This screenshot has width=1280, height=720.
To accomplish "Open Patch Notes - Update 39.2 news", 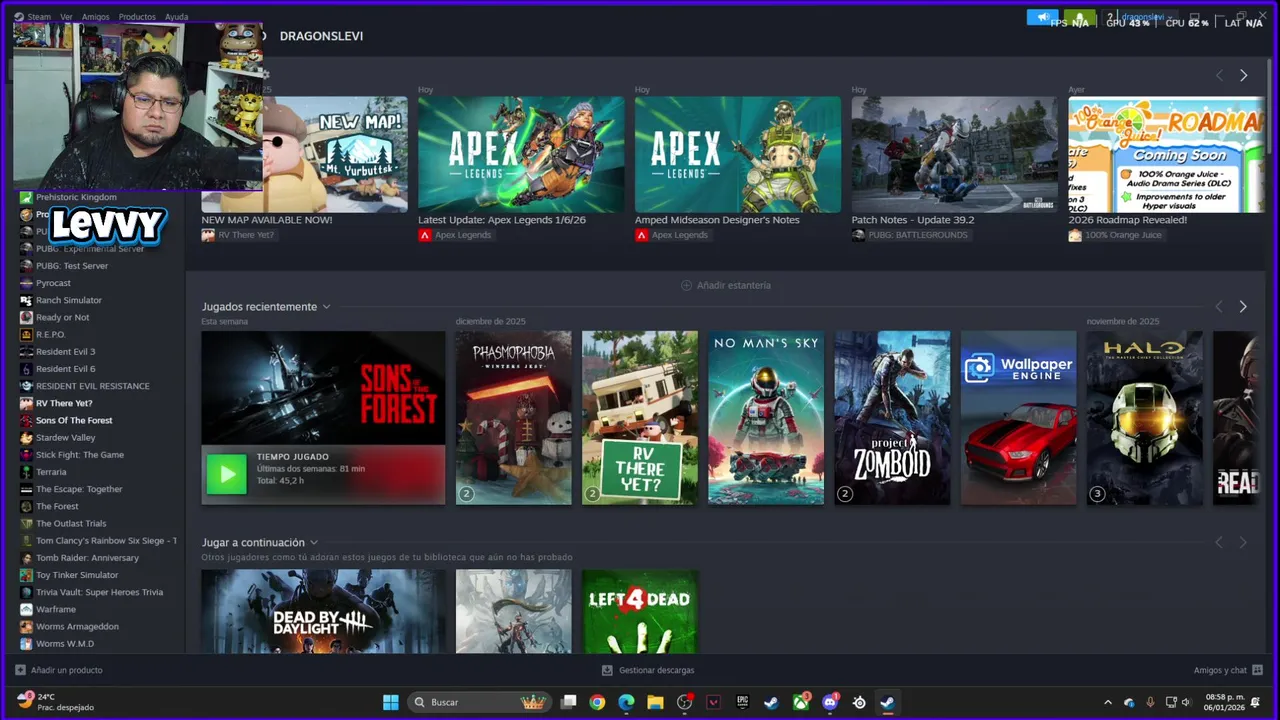I will tap(954, 154).
